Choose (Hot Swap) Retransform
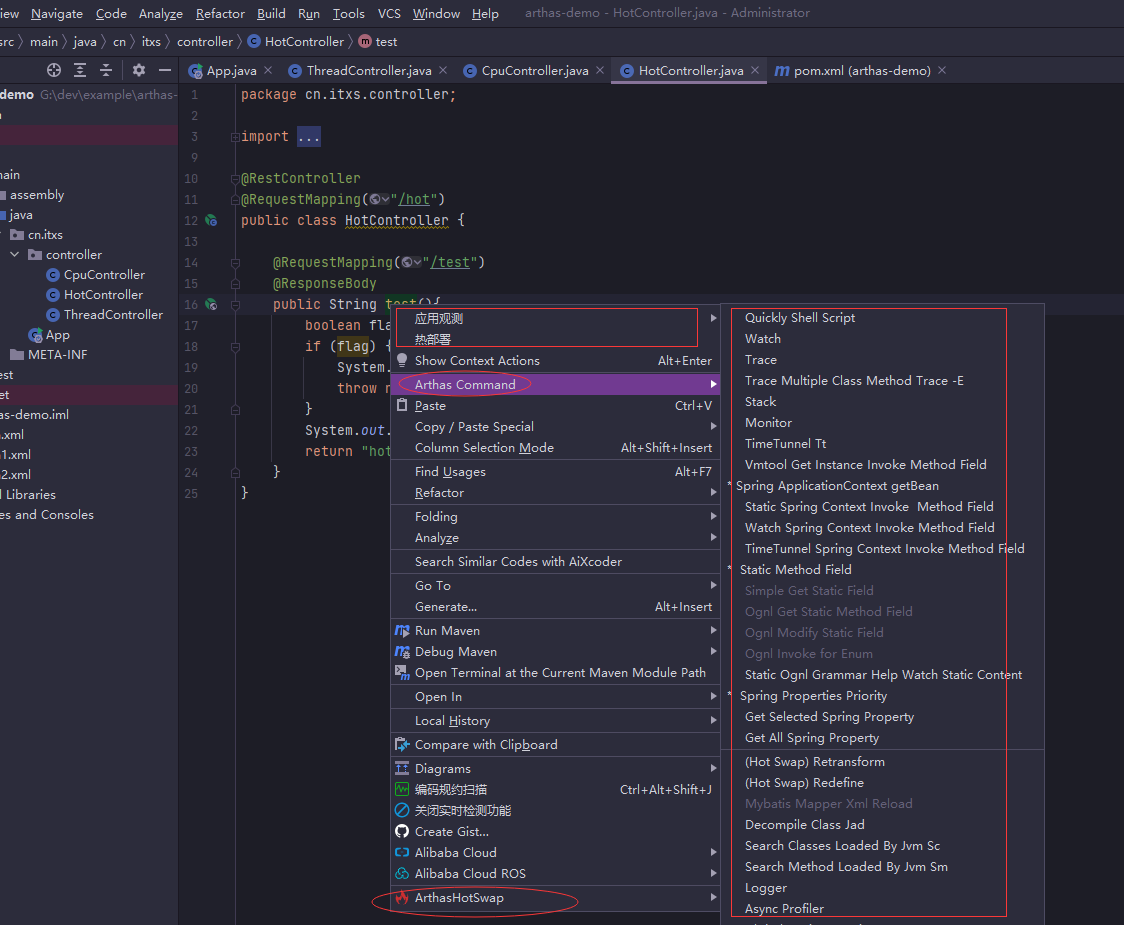Viewport: 1124px width, 925px height. click(x=815, y=762)
